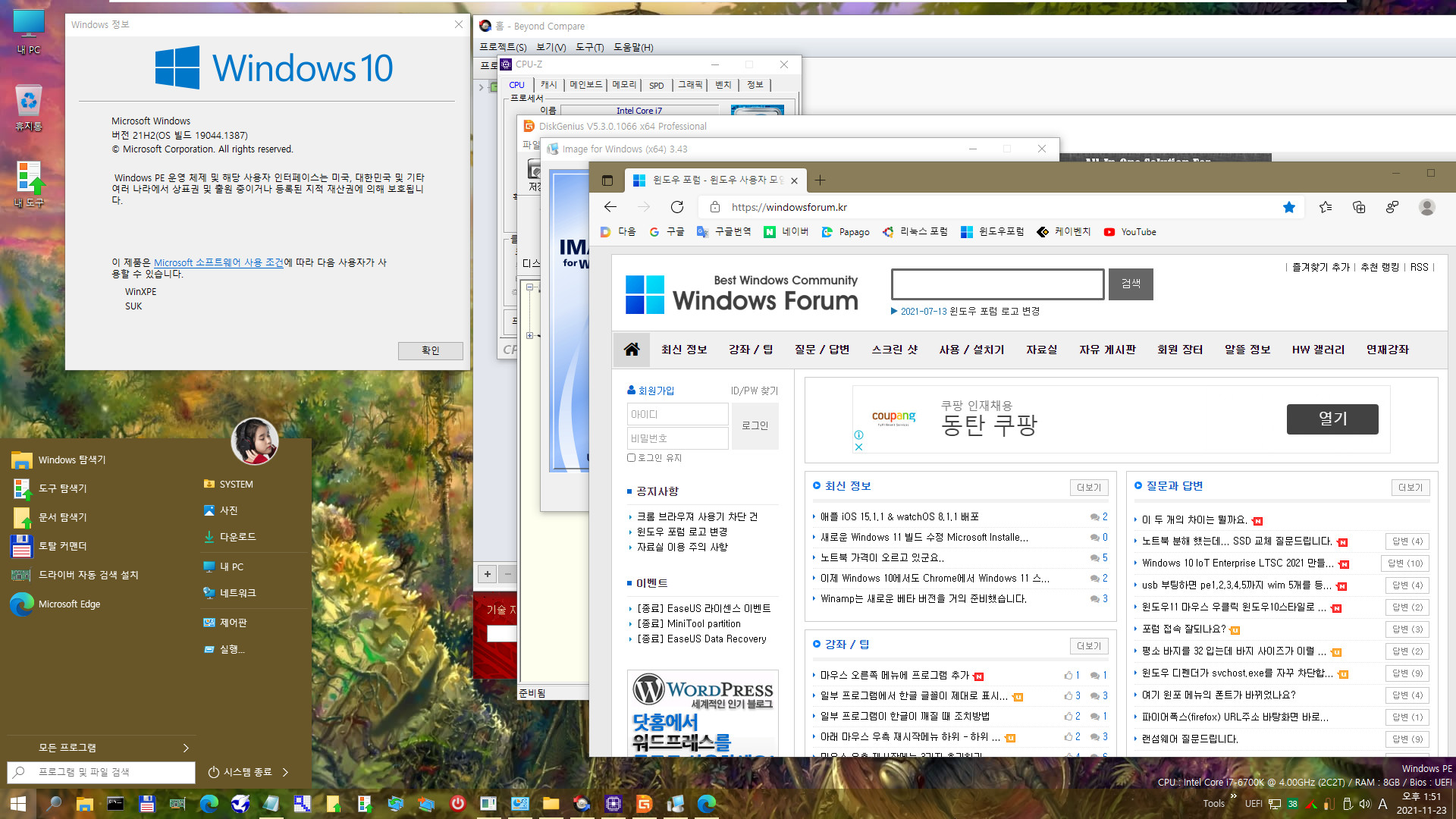Open Papago bookmark in favorites bar
Viewport: 1456px width, 819px height.
click(846, 232)
